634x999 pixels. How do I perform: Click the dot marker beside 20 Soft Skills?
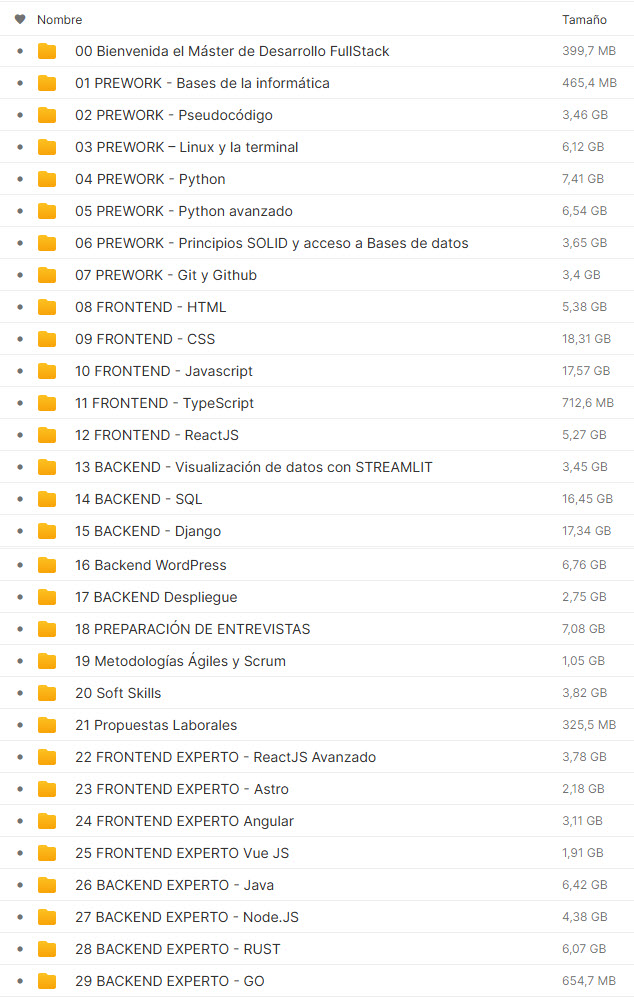[20, 693]
